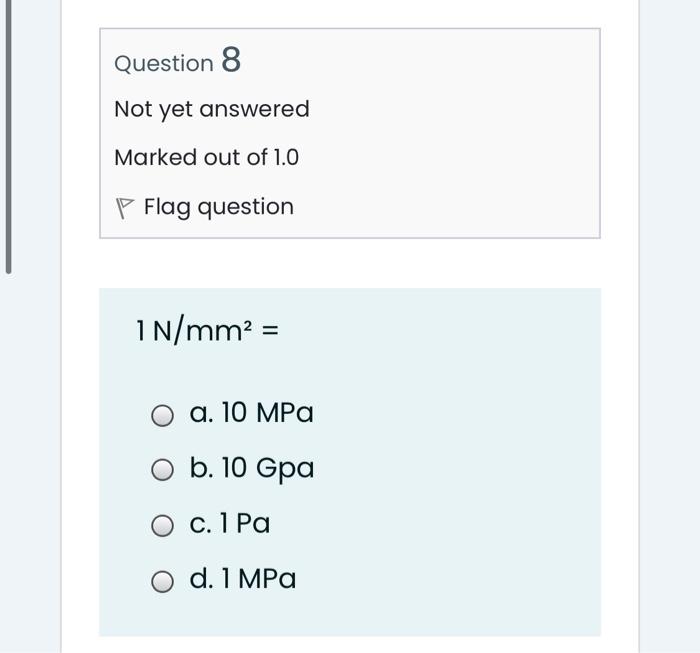700x653 pixels.
Task: Click the large number 8
Action: coord(231,59)
